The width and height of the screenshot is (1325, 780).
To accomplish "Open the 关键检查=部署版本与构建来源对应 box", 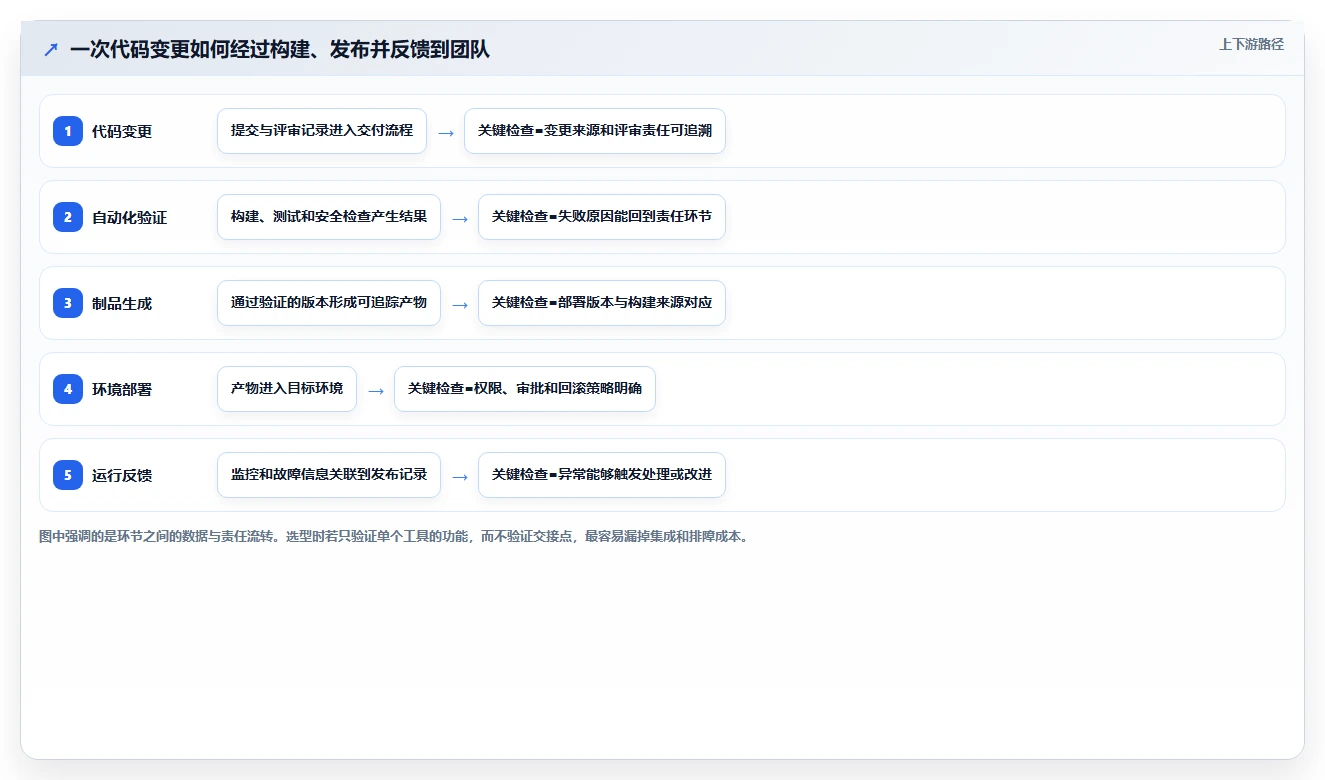I will pyautogui.click(x=602, y=303).
